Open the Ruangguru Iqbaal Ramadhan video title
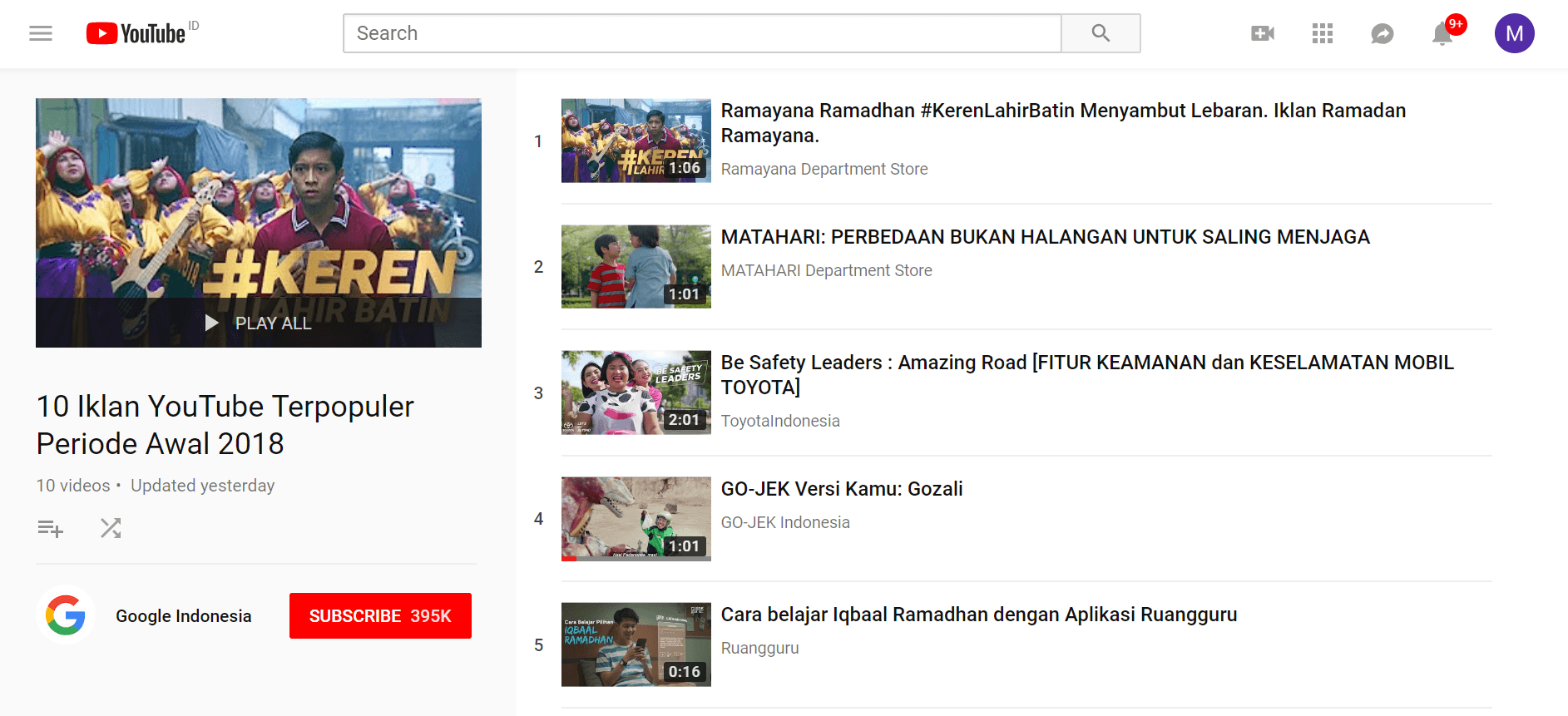The height and width of the screenshot is (716, 1568). tap(978, 615)
